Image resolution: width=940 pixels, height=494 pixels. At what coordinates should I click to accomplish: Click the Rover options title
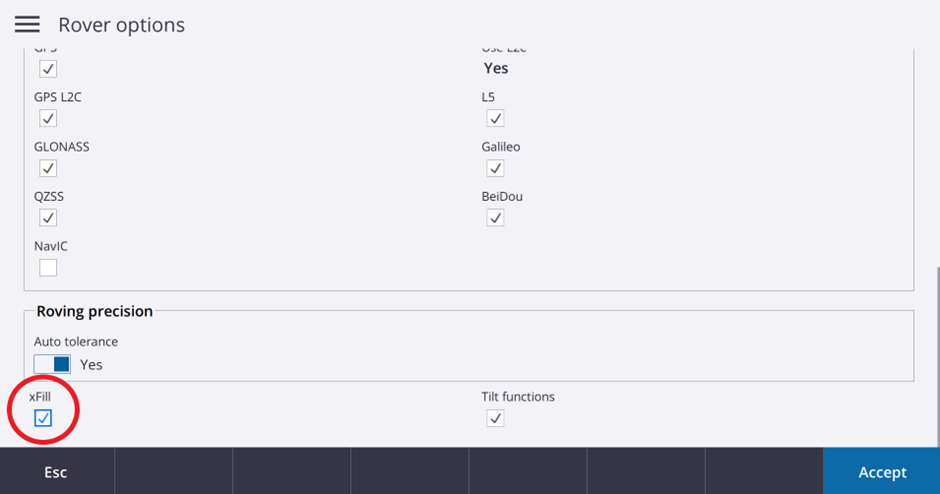coord(122,25)
